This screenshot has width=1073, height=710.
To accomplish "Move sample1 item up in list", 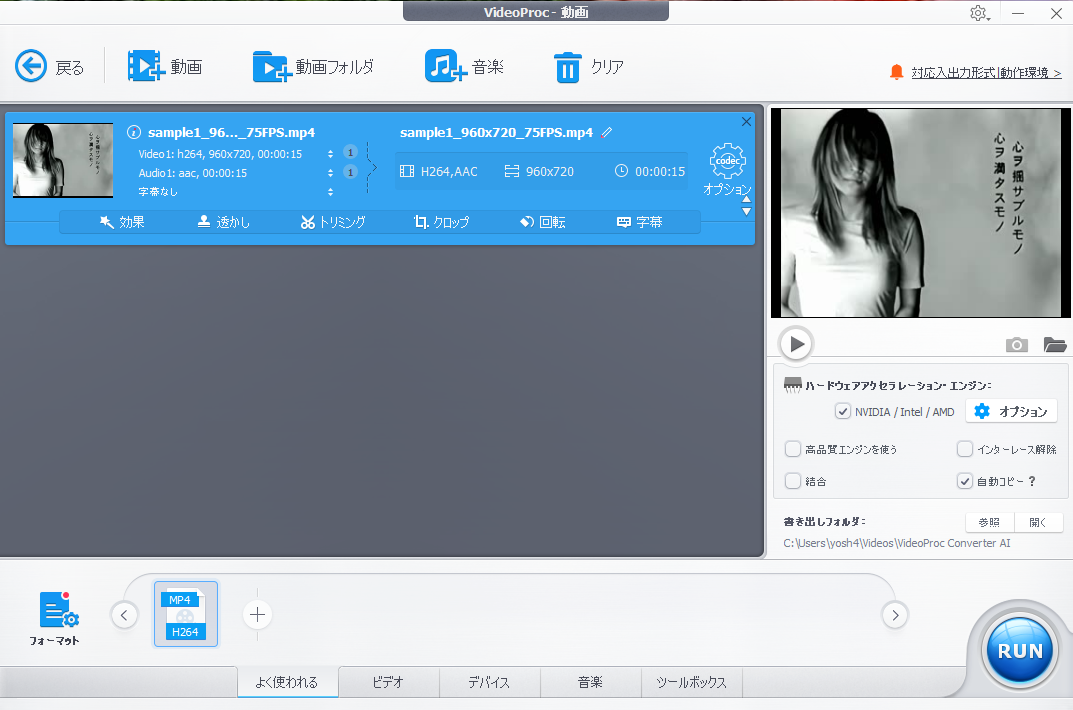I will [x=747, y=200].
